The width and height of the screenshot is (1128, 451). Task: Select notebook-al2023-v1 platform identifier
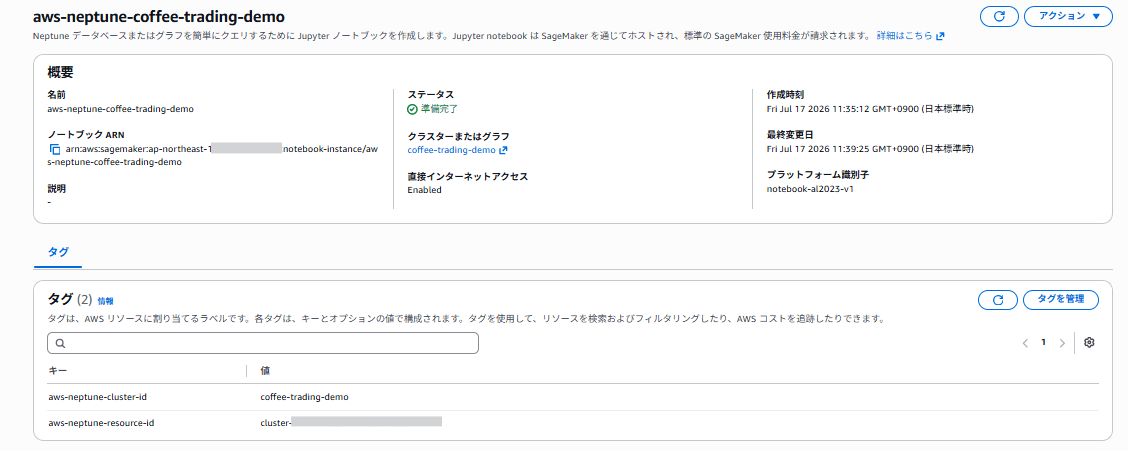point(810,189)
